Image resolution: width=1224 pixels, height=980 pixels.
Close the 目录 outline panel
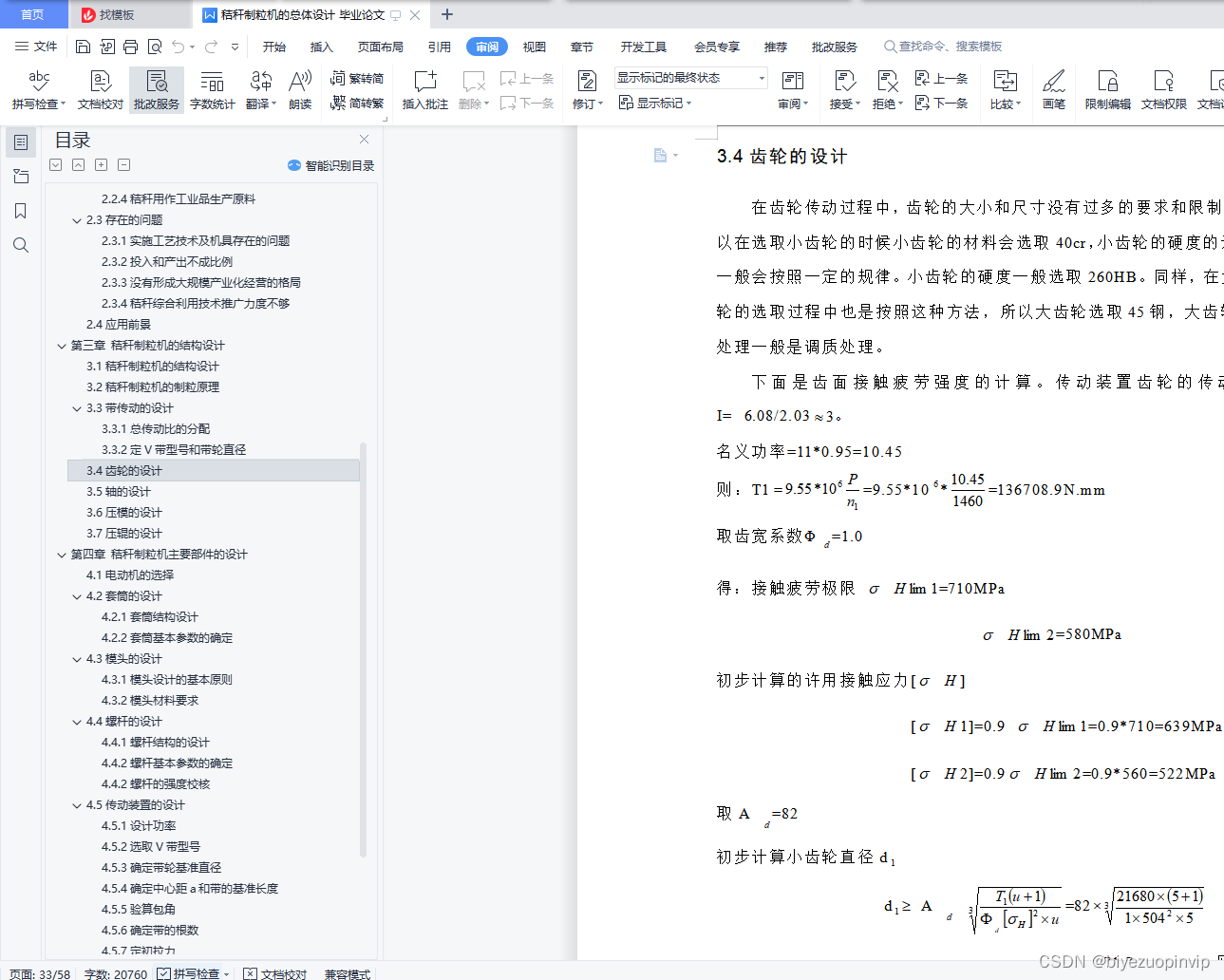pyautogui.click(x=364, y=140)
